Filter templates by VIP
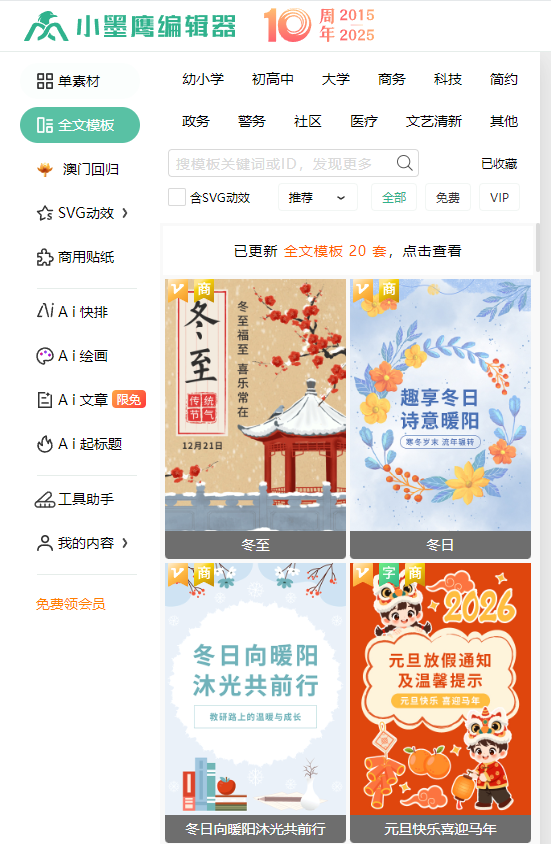 tap(499, 198)
